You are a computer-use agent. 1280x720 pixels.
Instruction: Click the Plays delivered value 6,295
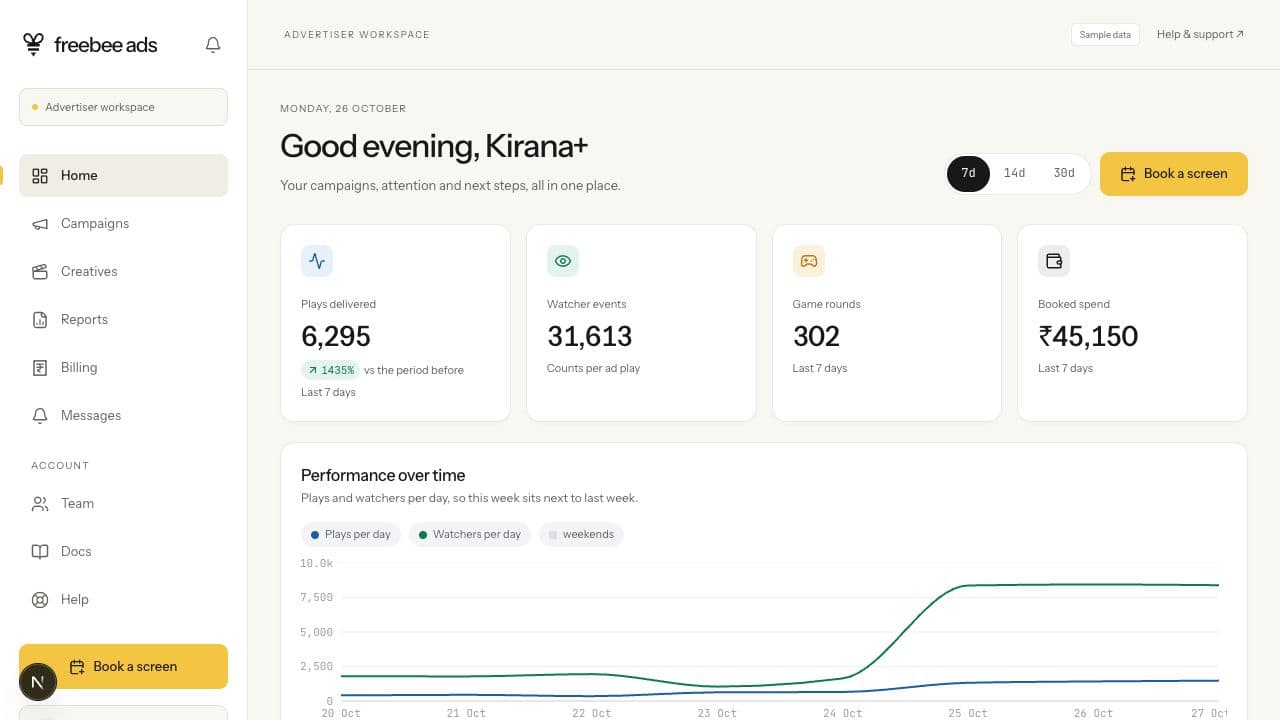[336, 336]
